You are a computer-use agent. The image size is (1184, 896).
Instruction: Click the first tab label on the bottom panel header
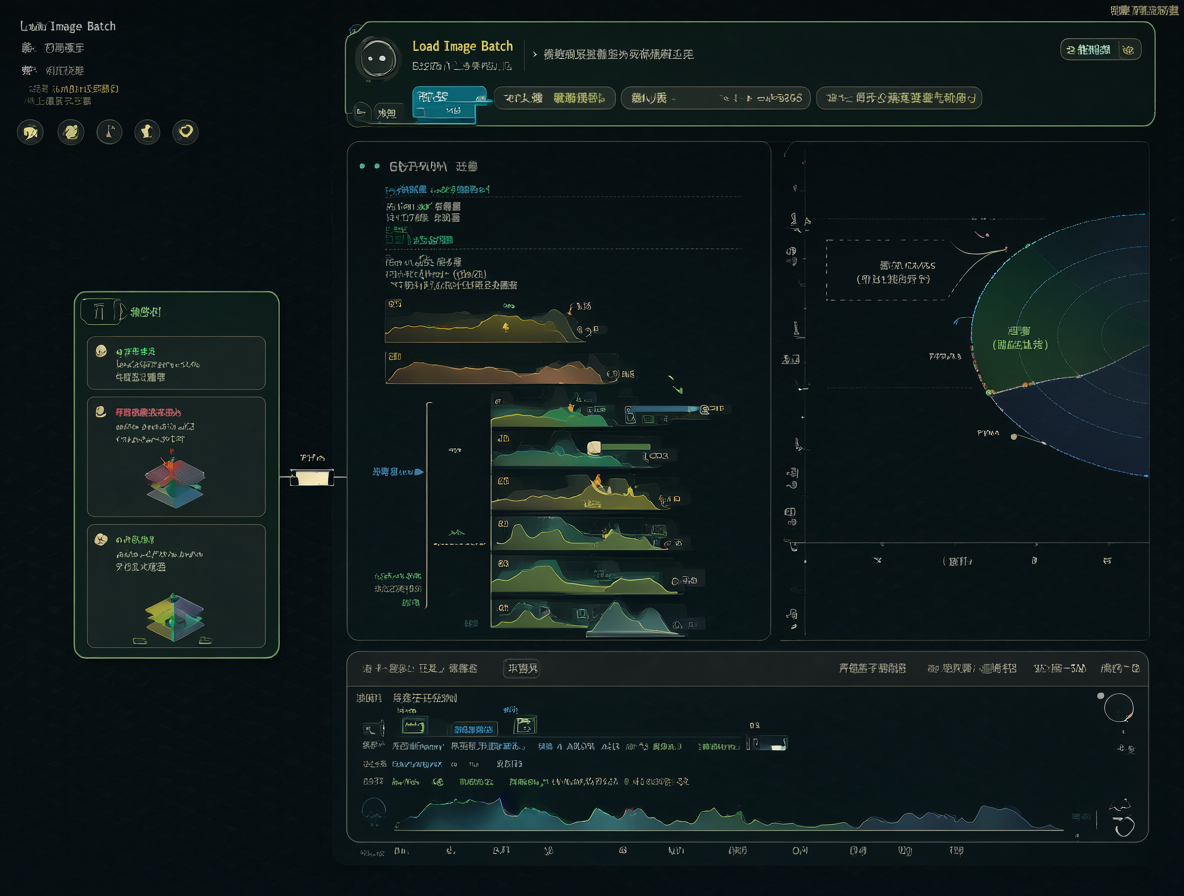point(419,669)
